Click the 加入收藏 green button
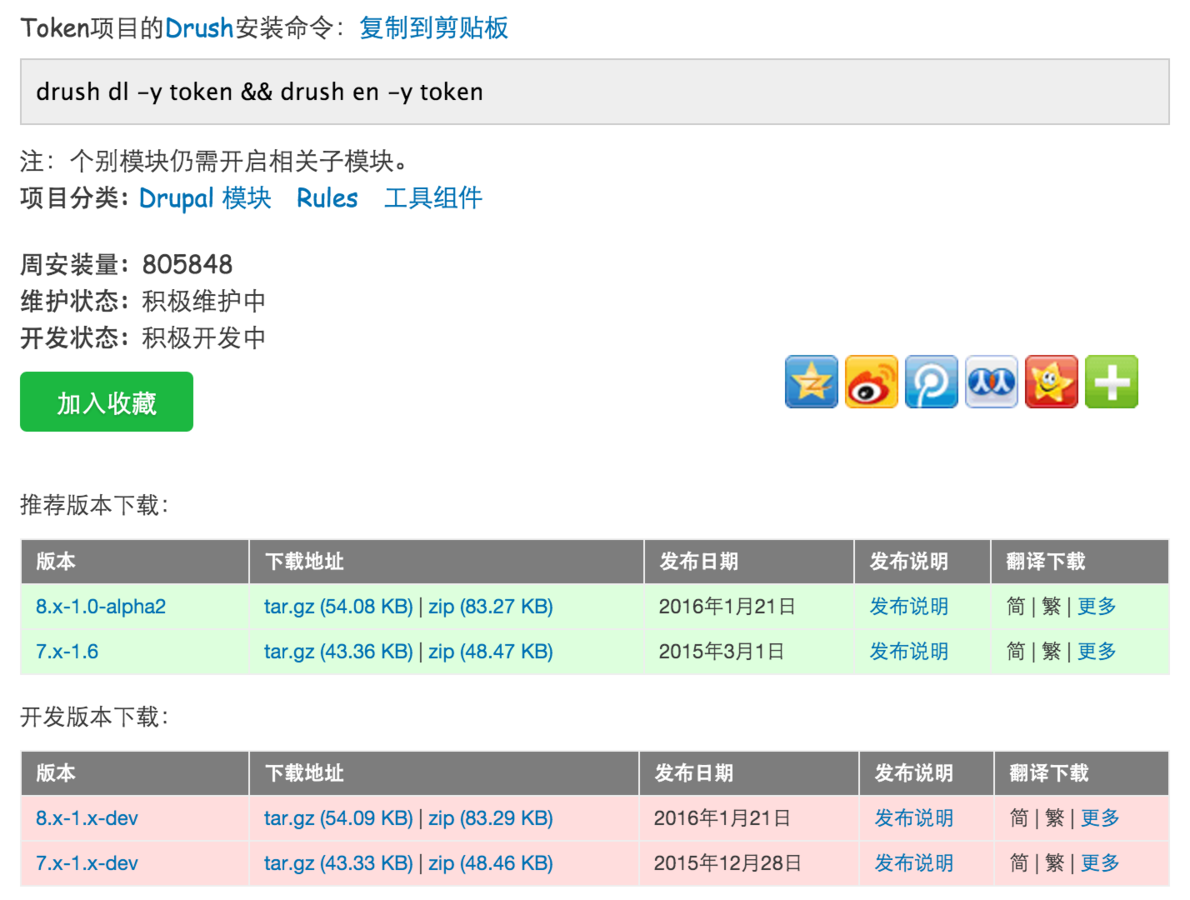 coord(106,401)
